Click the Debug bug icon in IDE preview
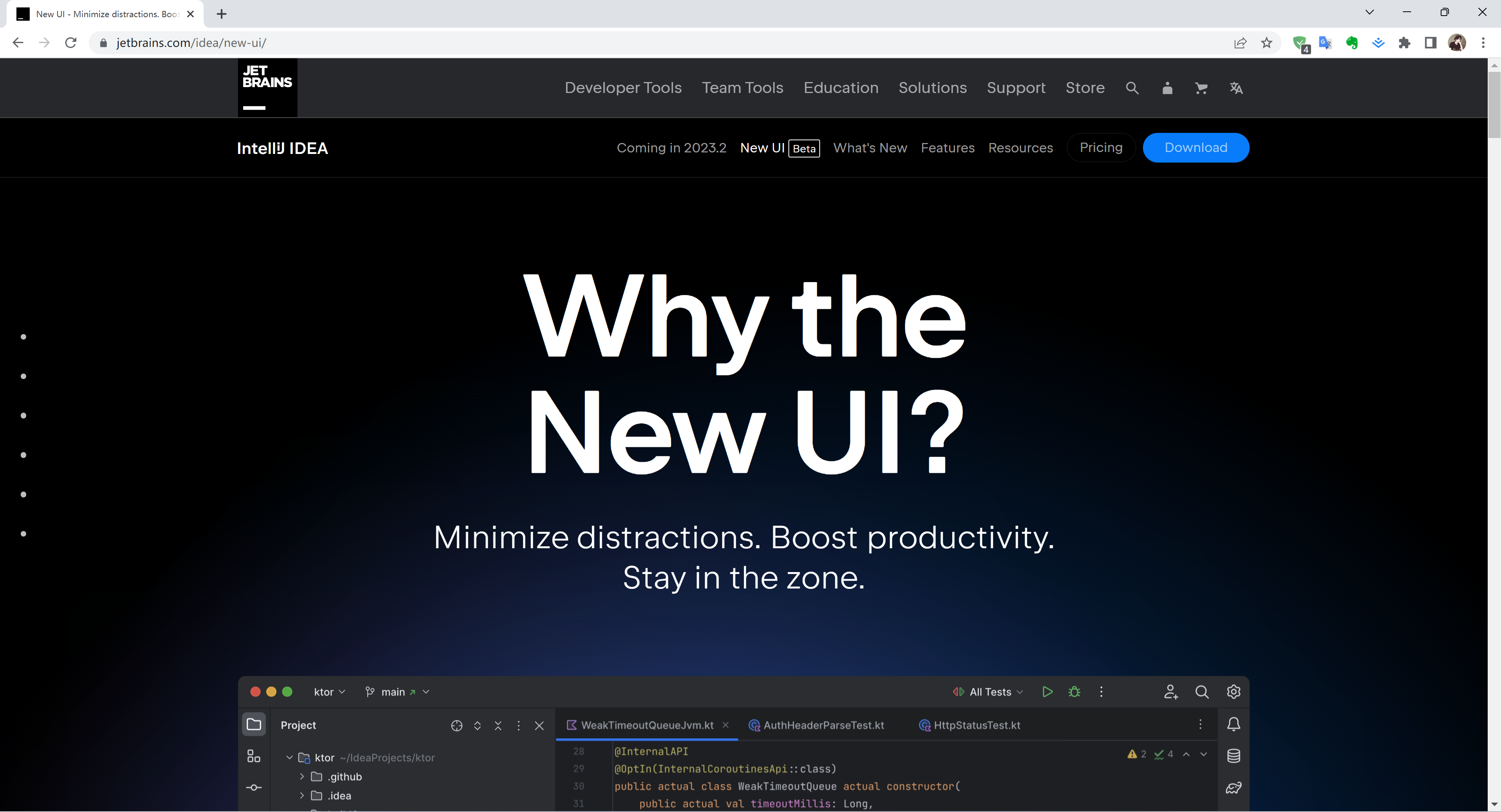1501x812 pixels. point(1075,691)
